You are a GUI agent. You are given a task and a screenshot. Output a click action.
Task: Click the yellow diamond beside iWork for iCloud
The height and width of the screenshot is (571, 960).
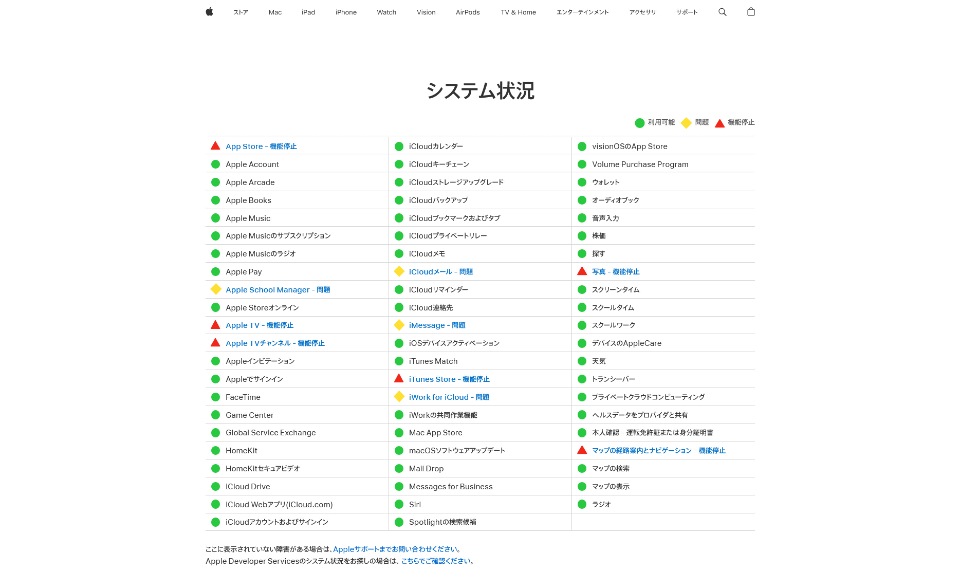tap(399, 397)
